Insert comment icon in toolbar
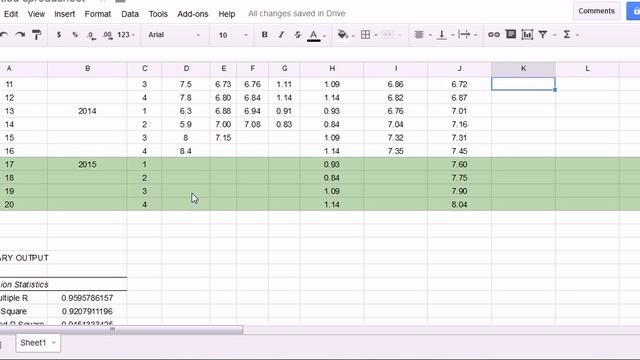 click(511, 35)
